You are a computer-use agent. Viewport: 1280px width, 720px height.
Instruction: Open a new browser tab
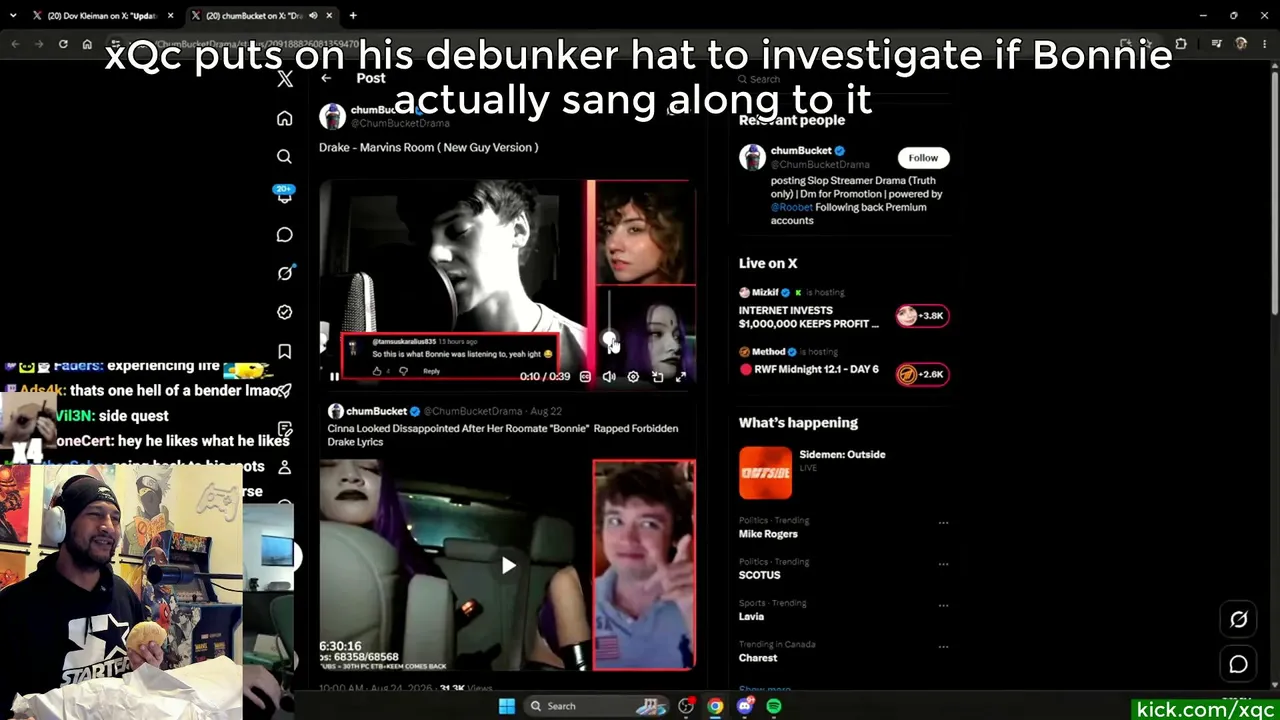tap(353, 16)
